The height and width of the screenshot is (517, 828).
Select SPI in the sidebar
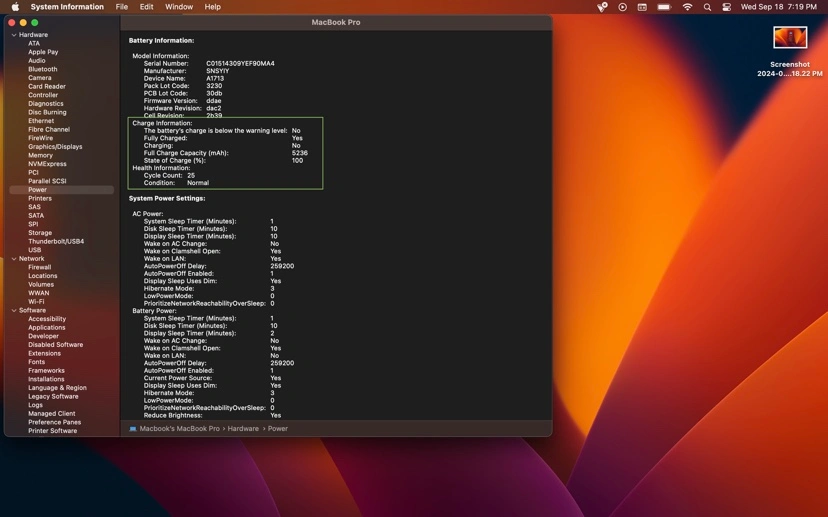(x=33, y=224)
